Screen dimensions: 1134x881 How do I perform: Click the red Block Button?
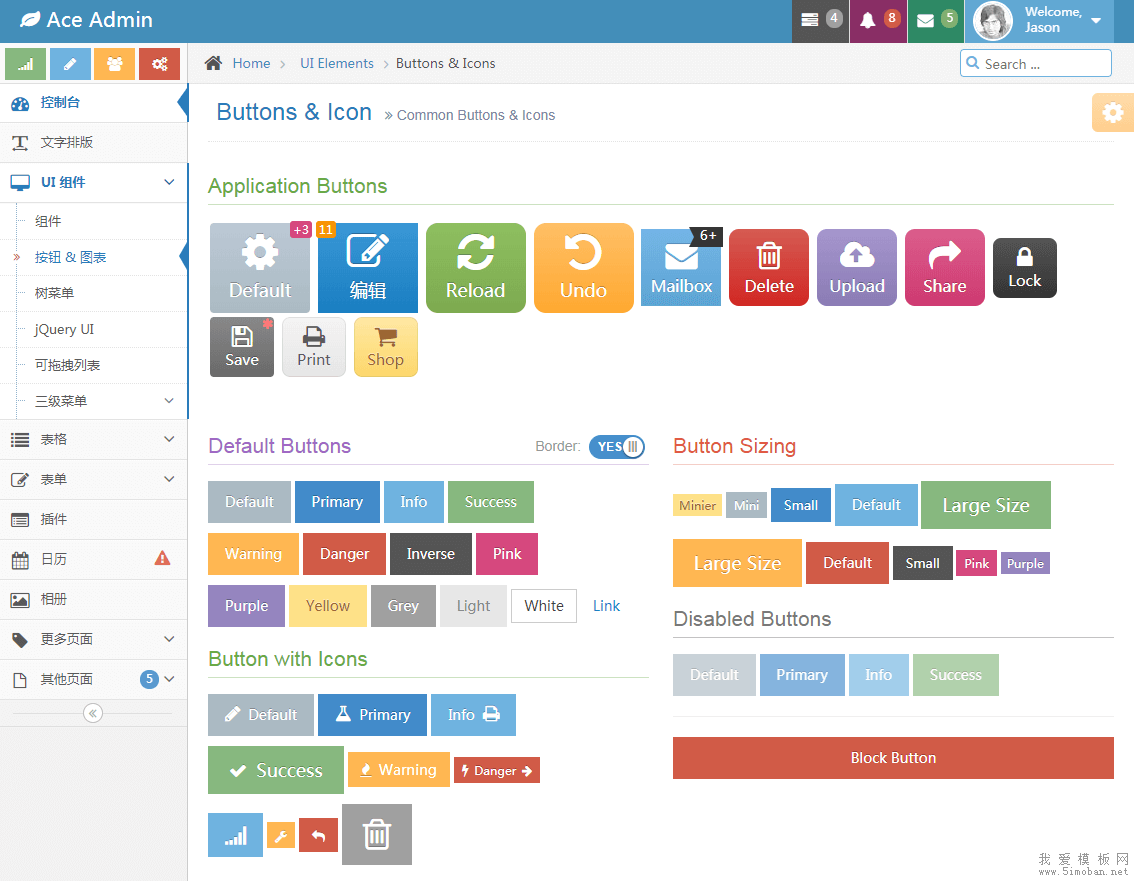pyautogui.click(x=892, y=758)
